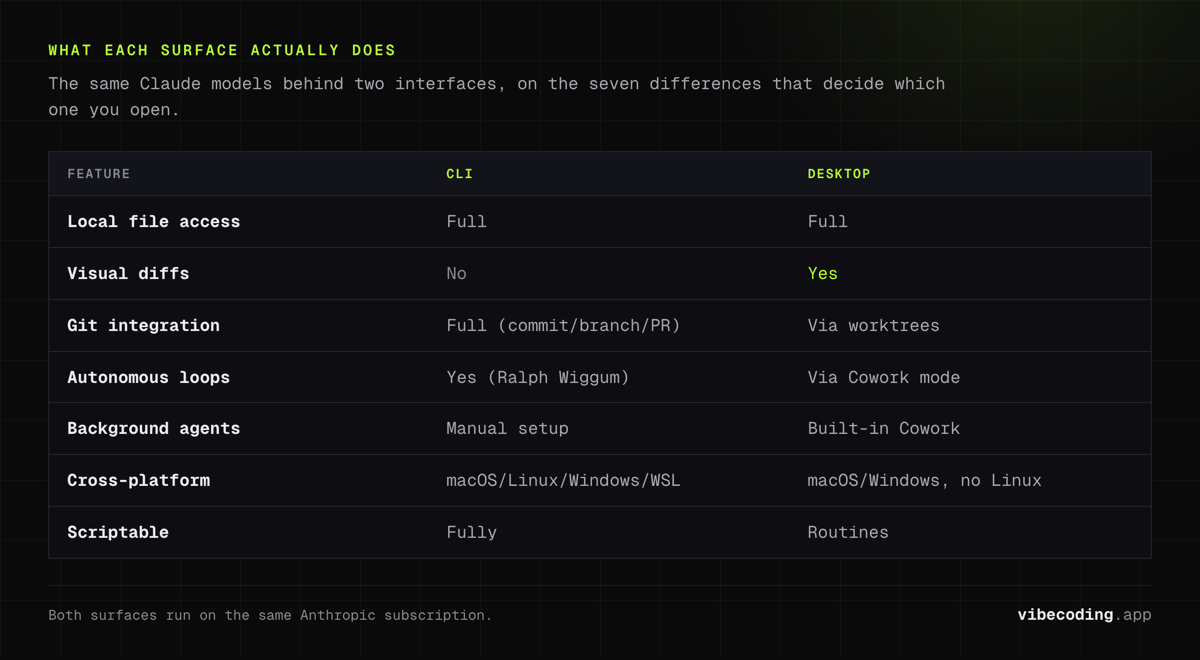Viewport: 1200px width, 660px height.
Task: Click the 'WHAT EACH SURFACE ACTUALLY DOES' heading
Action: coord(222,50)
